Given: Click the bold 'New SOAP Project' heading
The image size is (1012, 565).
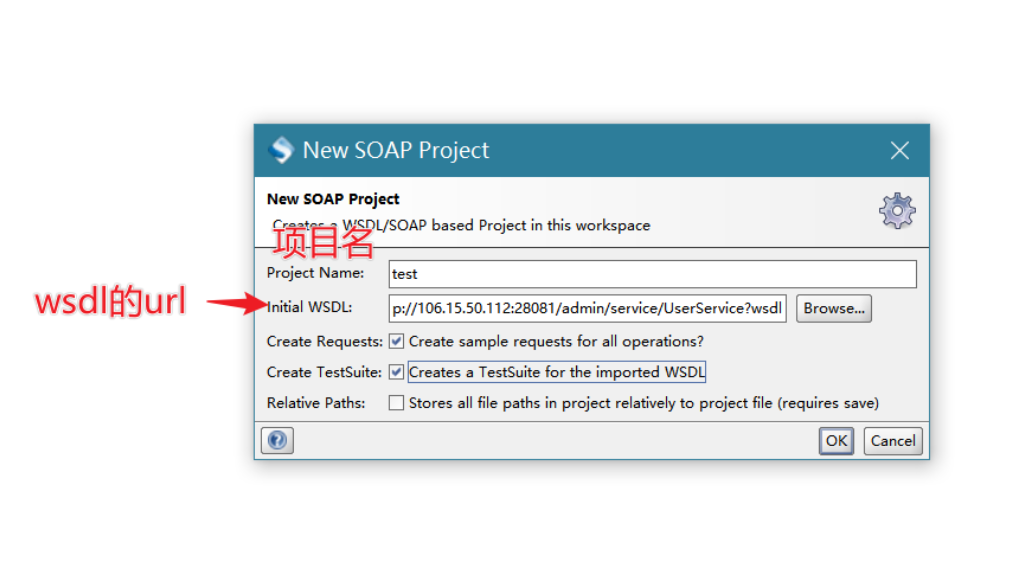Looking at the screenshot, I should coord(333,199).
